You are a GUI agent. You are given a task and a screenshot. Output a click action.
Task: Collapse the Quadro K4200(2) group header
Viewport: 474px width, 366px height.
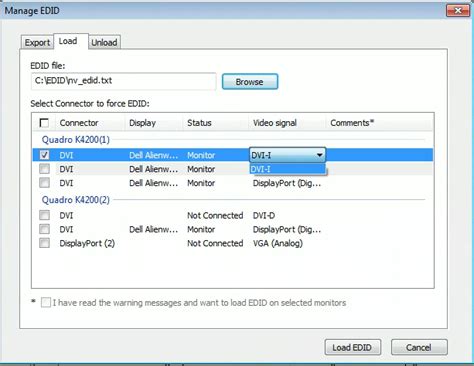pyautogui.click(x=76, y=200)
